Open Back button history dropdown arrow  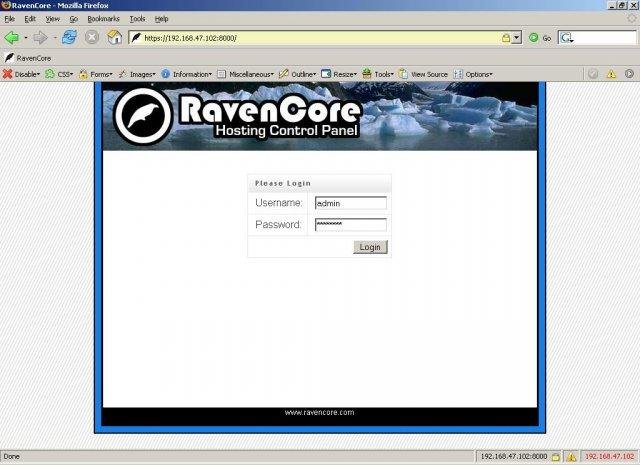click(26, 38)
